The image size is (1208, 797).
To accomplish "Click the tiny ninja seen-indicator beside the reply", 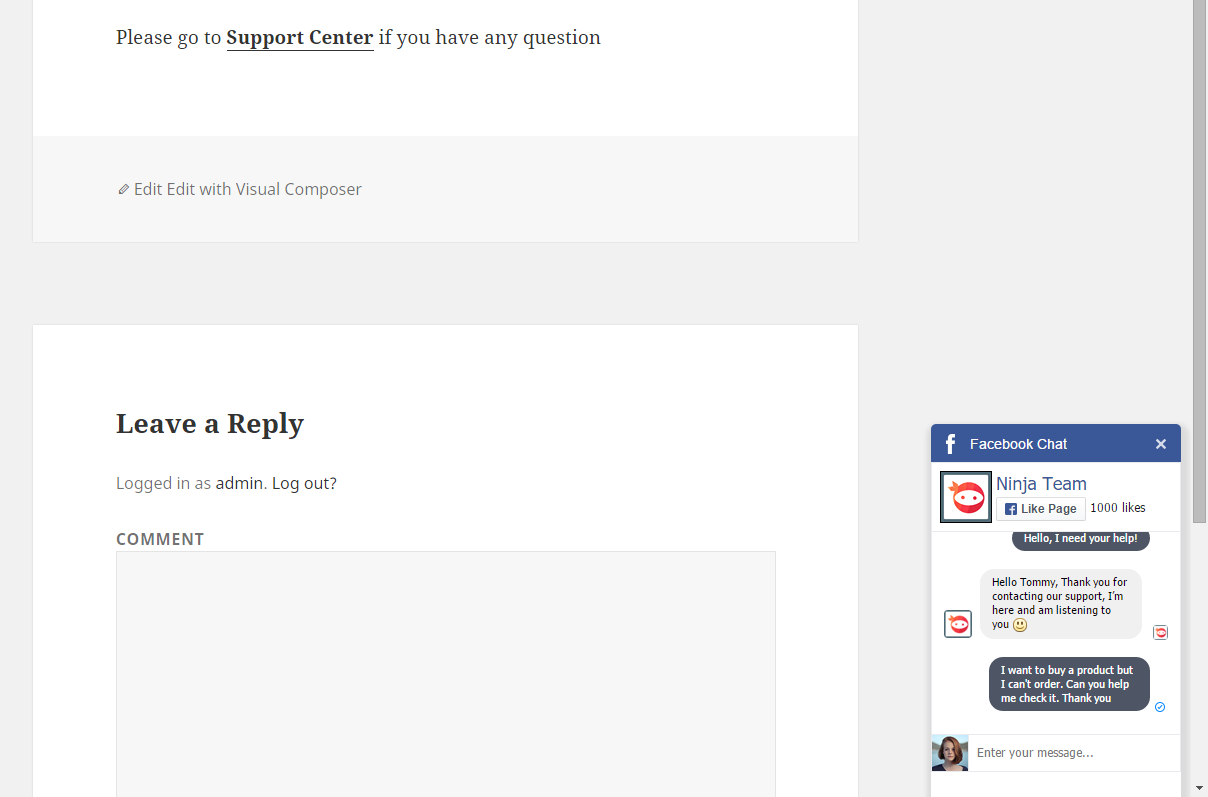I will 1160,632.
